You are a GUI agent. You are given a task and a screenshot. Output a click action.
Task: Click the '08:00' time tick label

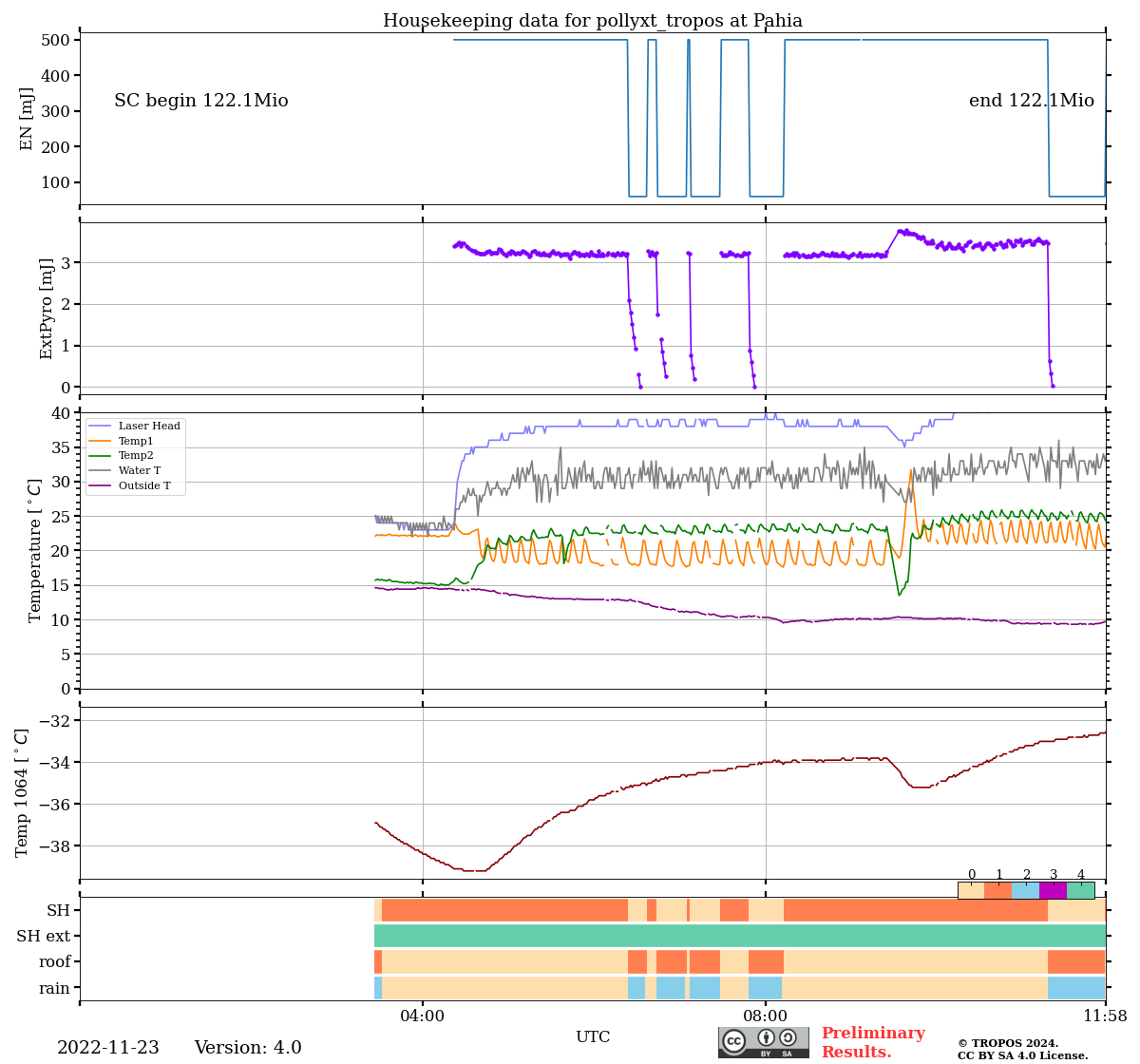(766, 1016)
